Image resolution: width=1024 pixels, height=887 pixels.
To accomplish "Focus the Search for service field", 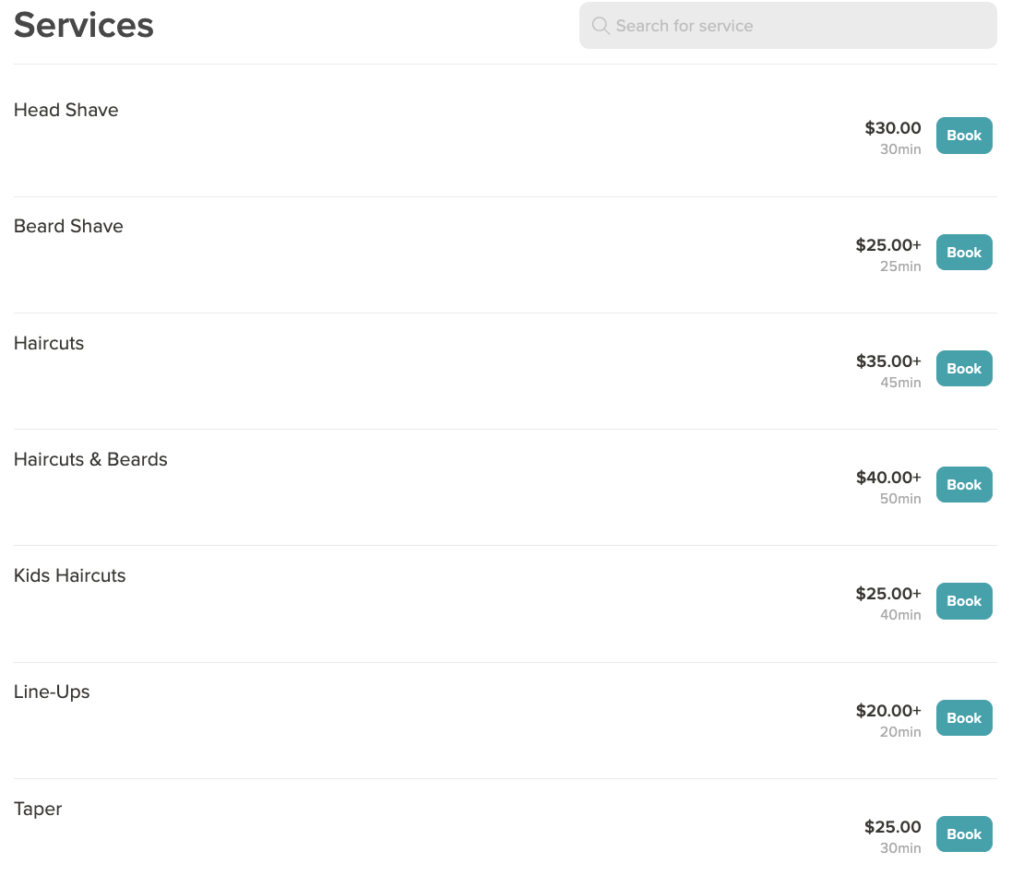I will pos(788,25).
